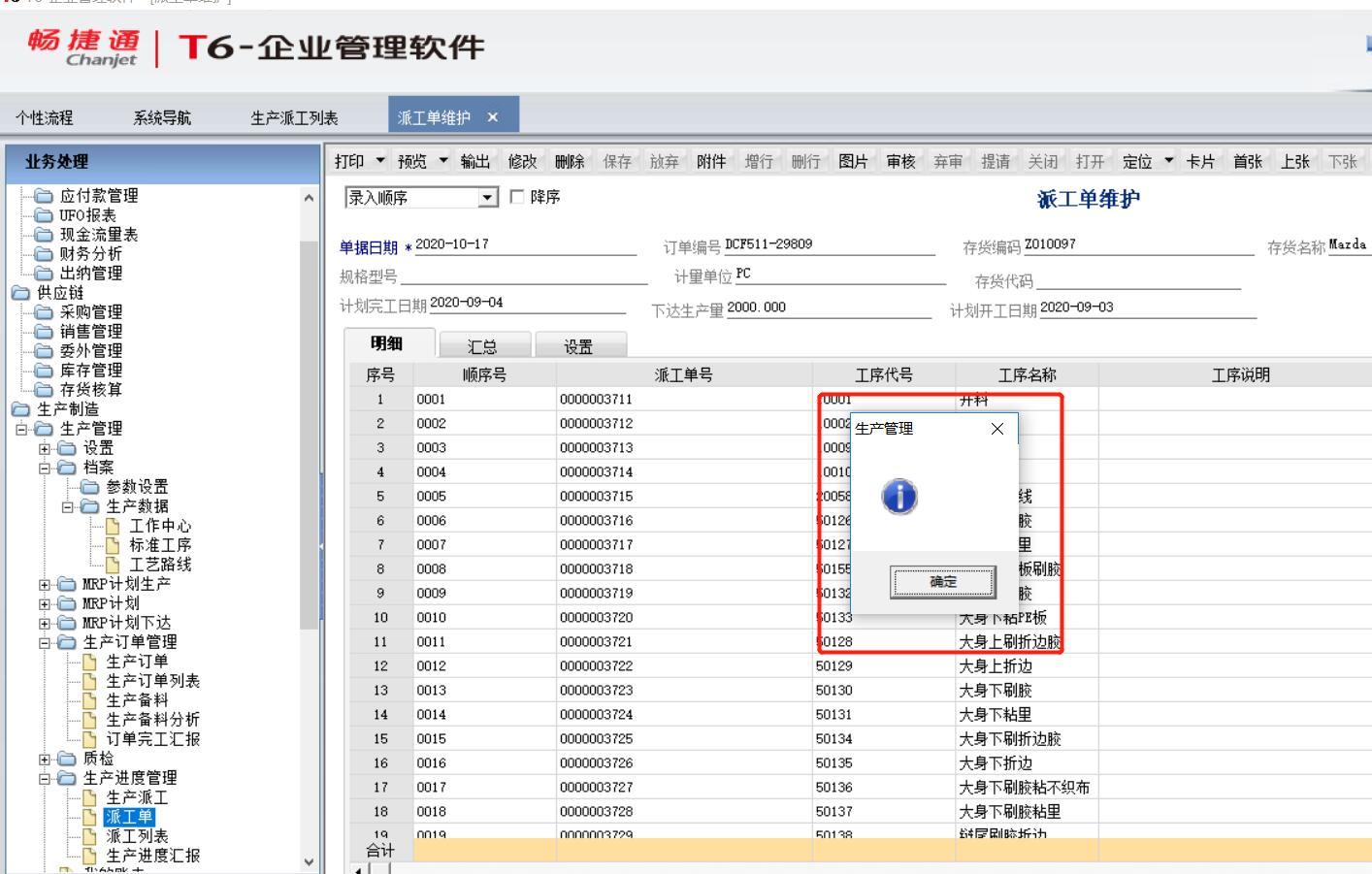
Task: Open 生产订单列表 in tree
Action: [x=142, y=681]
